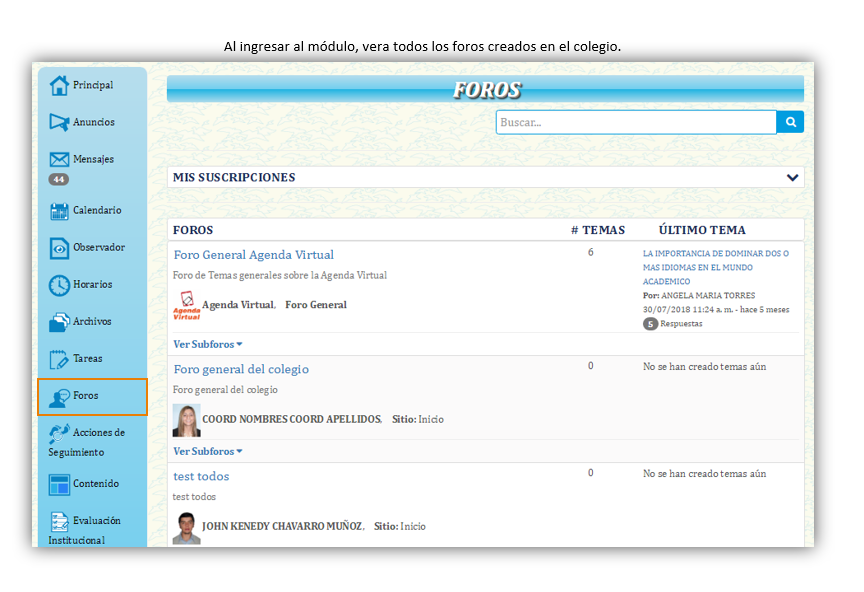Click the 5 Respuestas count badge

tap(650, 324)
